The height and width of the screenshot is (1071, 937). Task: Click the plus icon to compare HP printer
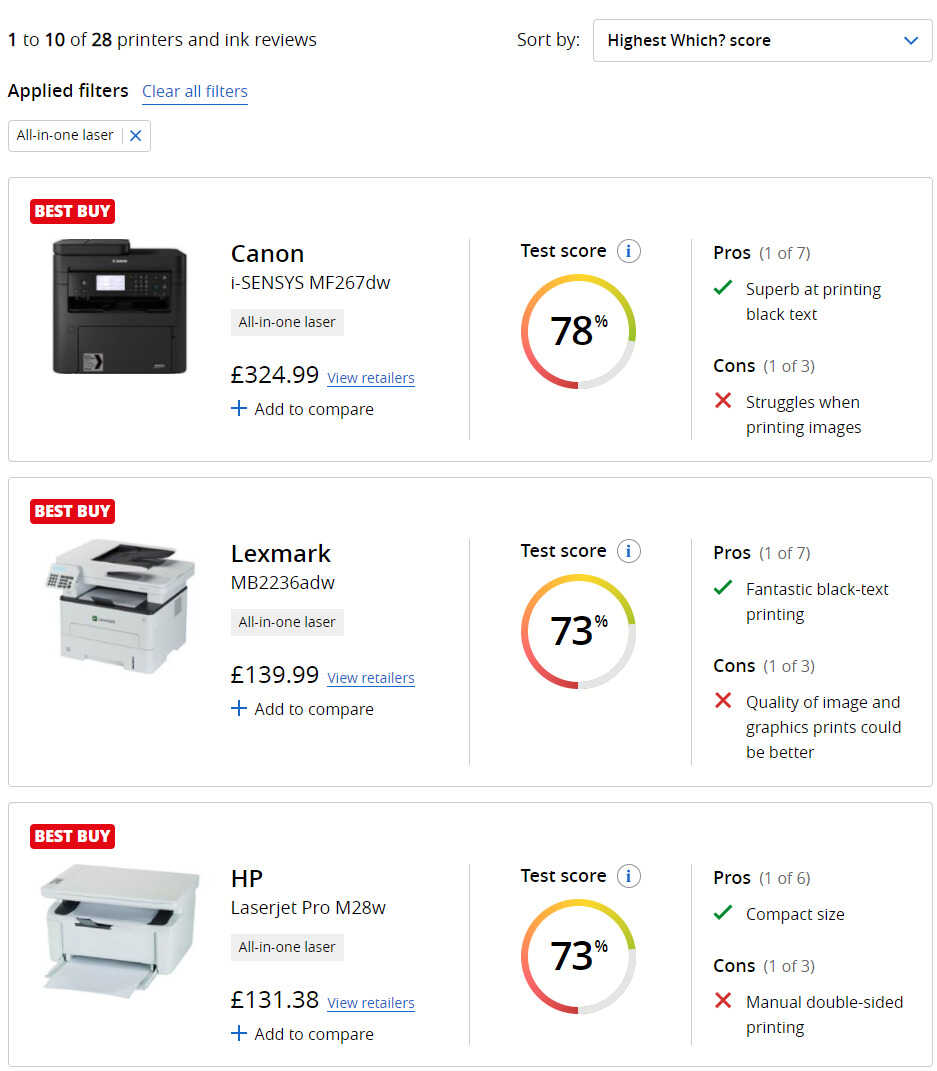(x=239, y=1033)
